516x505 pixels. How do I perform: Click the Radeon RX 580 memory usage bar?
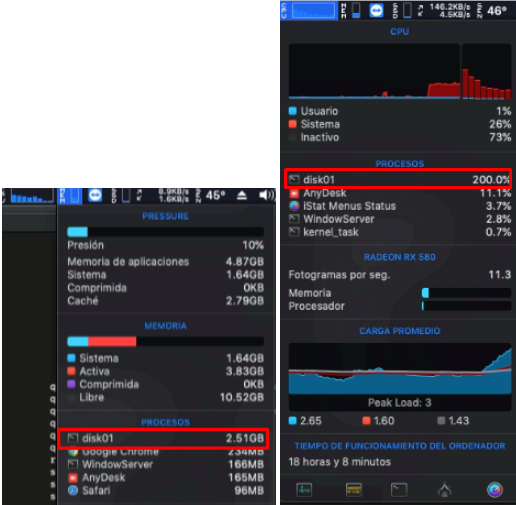(466, 293)
